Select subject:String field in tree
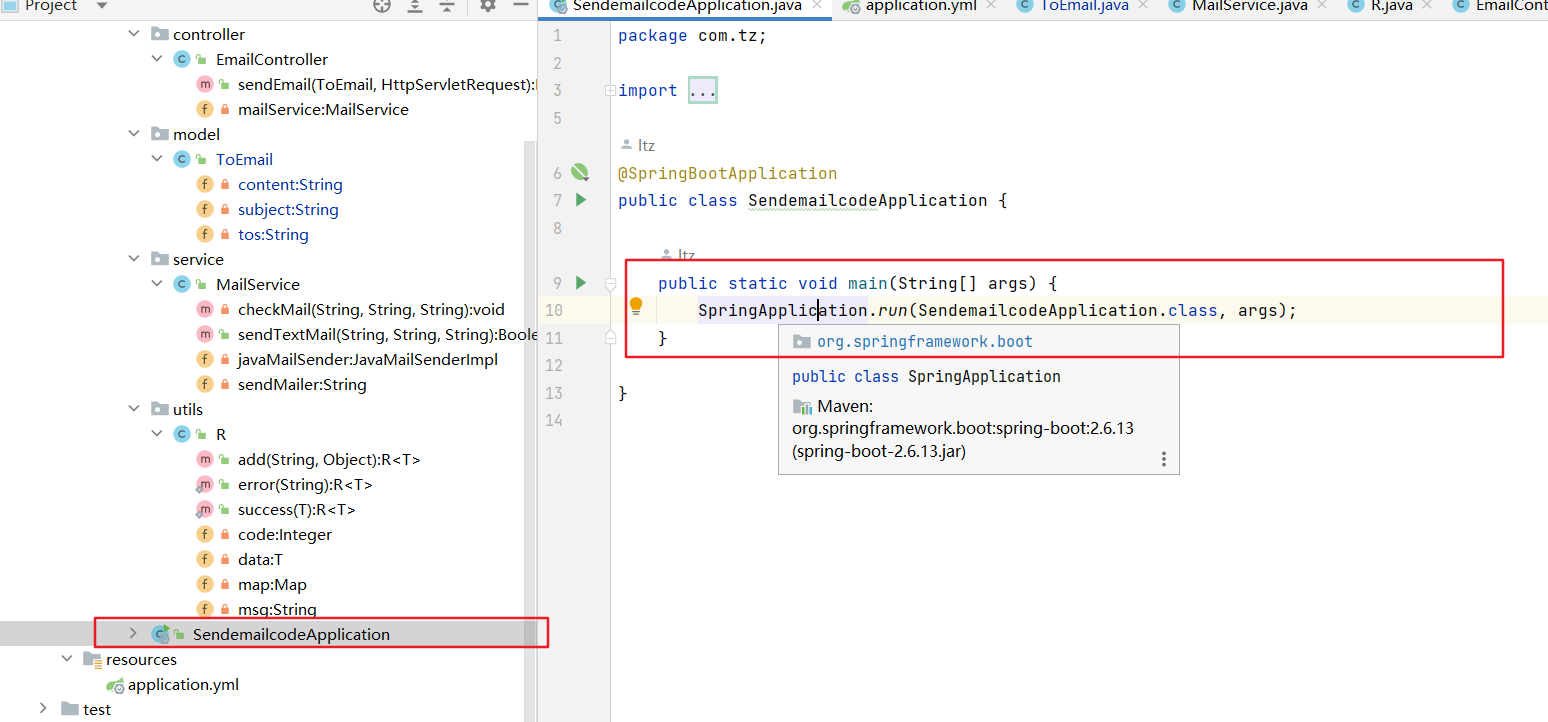The width and height of the screenshot is (1548, 722). click(288, 209)
